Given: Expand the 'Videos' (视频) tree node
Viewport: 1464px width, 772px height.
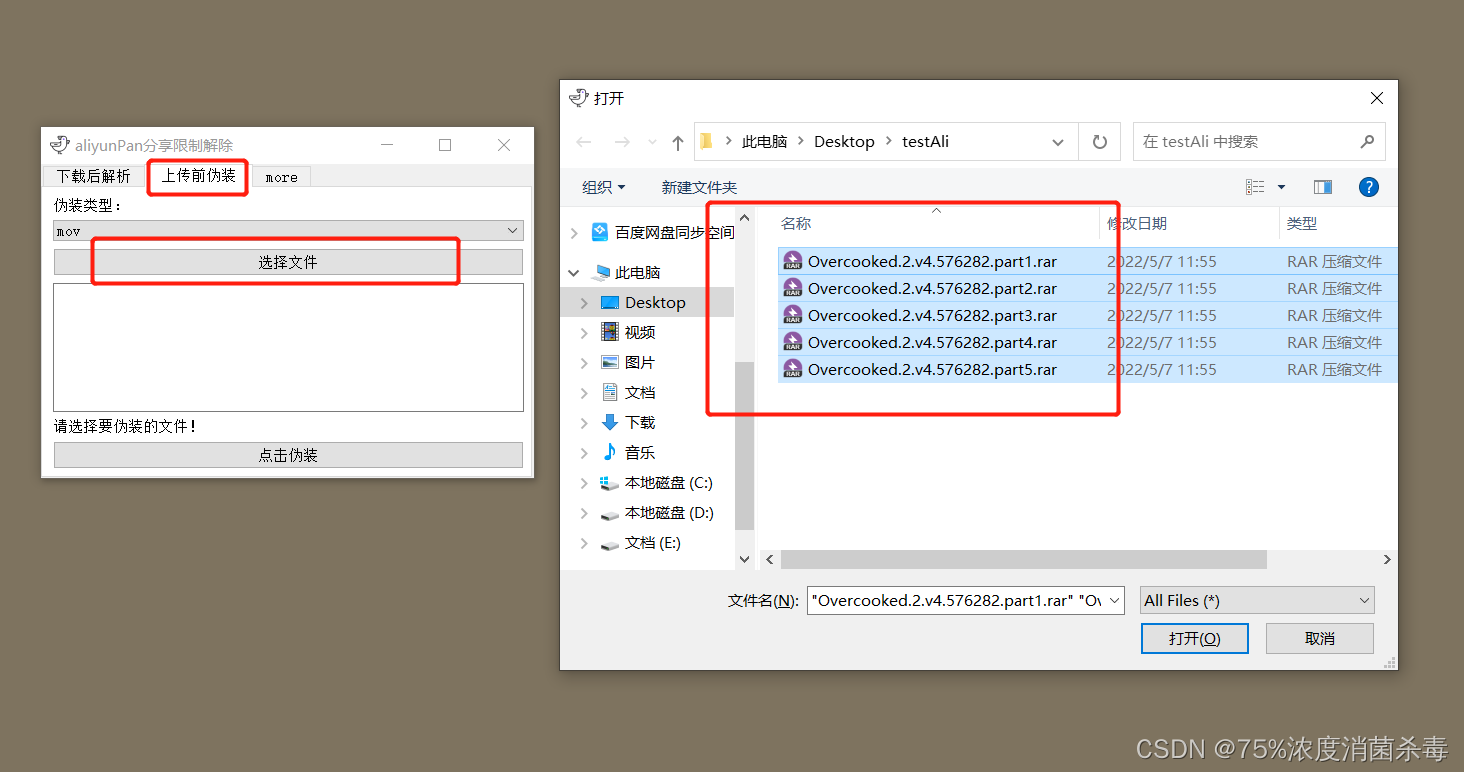Looking at the screenshot, I should (x=584, y=332).
